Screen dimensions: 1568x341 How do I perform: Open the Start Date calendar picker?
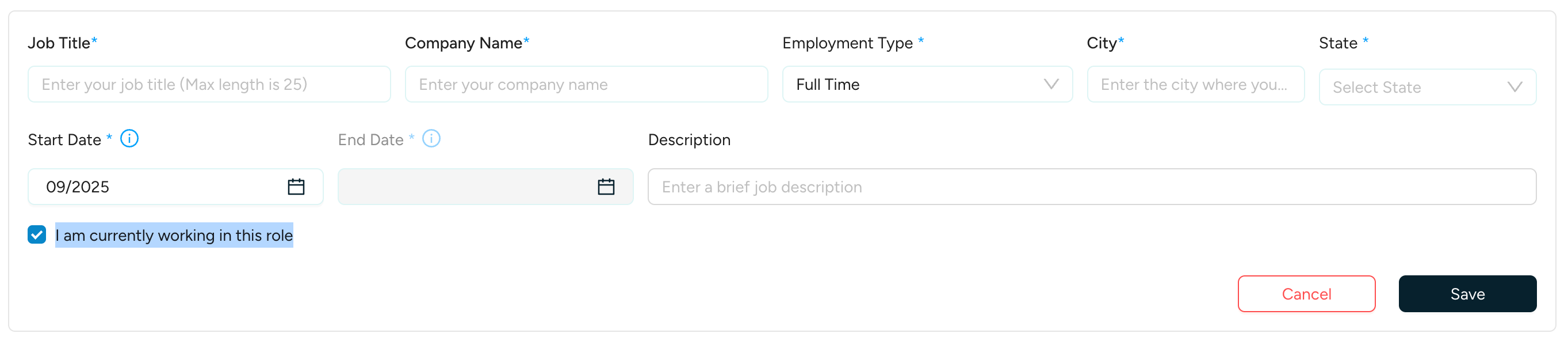296,186
